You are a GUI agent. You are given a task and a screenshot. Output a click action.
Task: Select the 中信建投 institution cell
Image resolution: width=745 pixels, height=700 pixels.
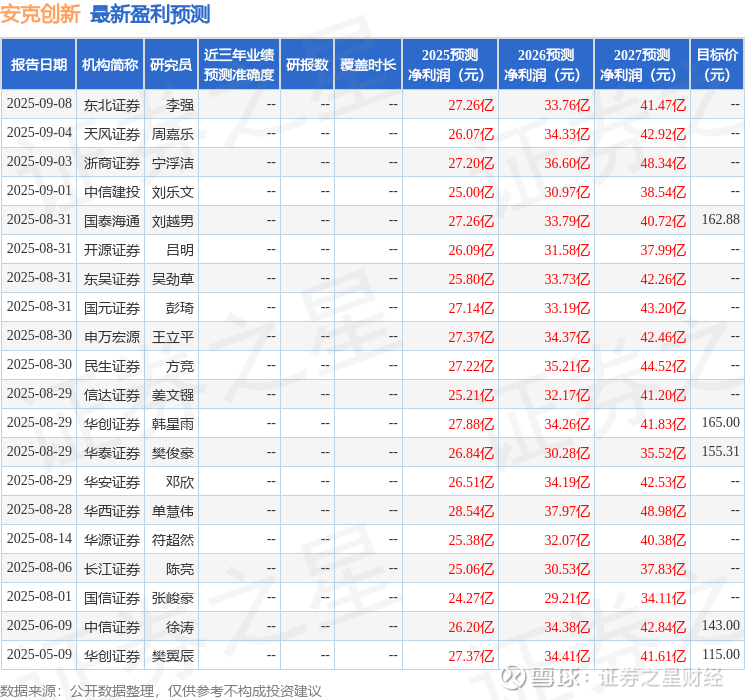112,192
